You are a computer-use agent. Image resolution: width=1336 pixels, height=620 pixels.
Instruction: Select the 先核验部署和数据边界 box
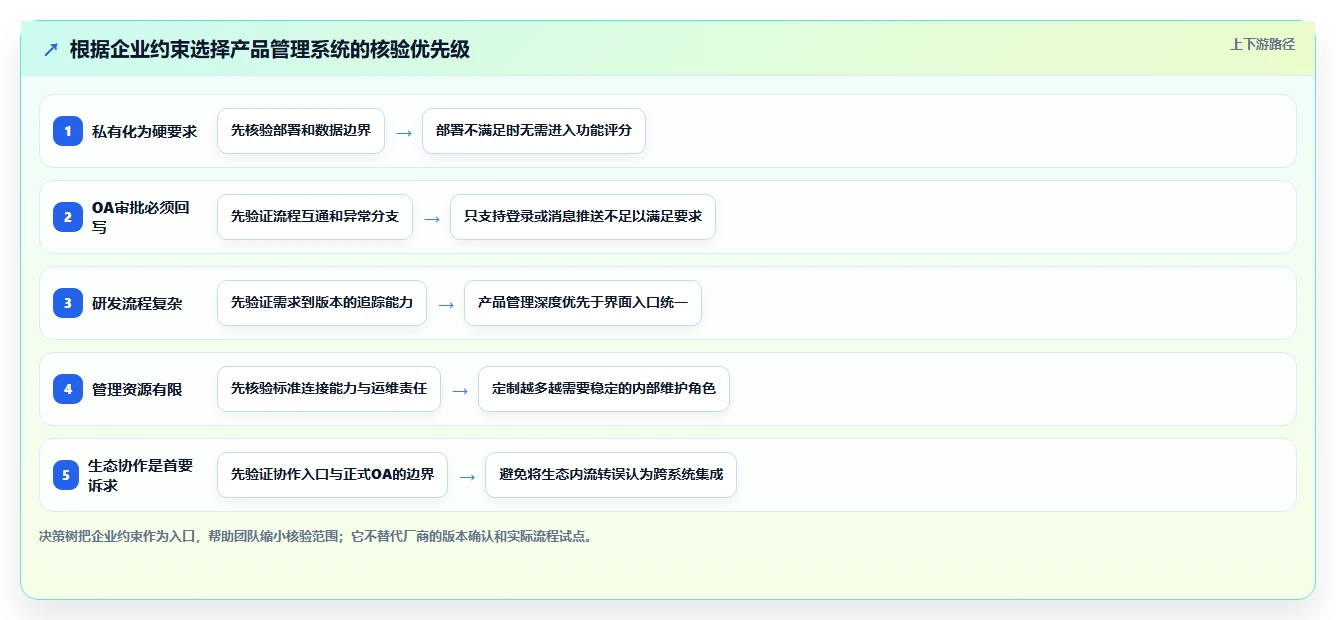point(301,131)
